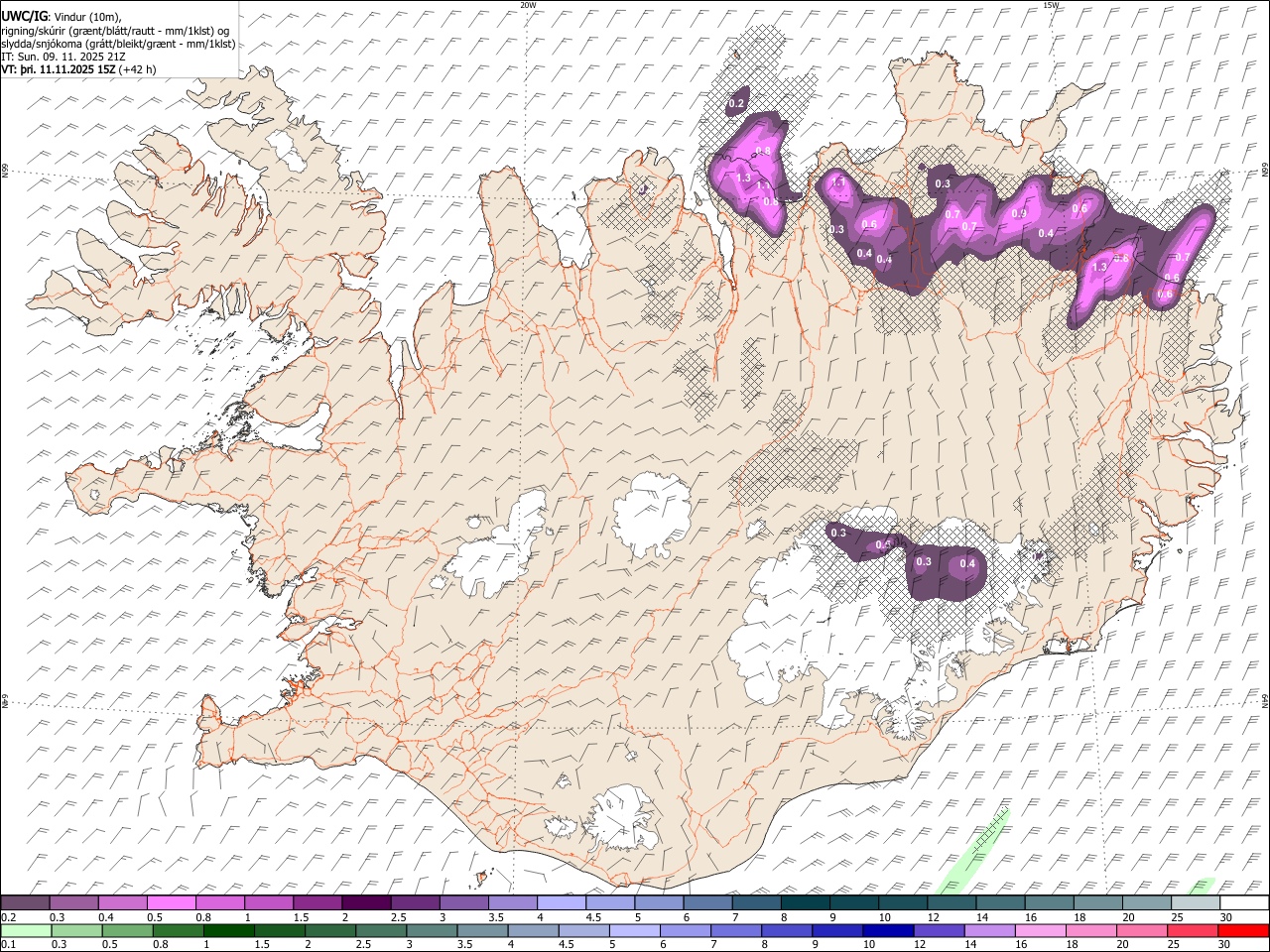1270x952 pixels.
Task: Click the light pink rain swatch labeled 16
Action: (x=1040, y=930)
